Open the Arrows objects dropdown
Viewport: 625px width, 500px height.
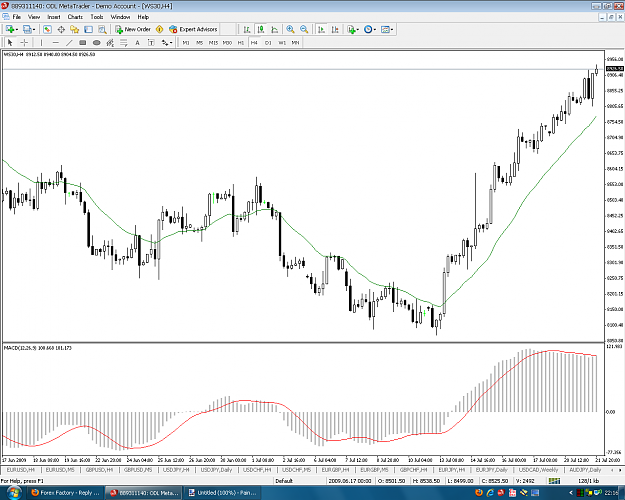(167, 42)
